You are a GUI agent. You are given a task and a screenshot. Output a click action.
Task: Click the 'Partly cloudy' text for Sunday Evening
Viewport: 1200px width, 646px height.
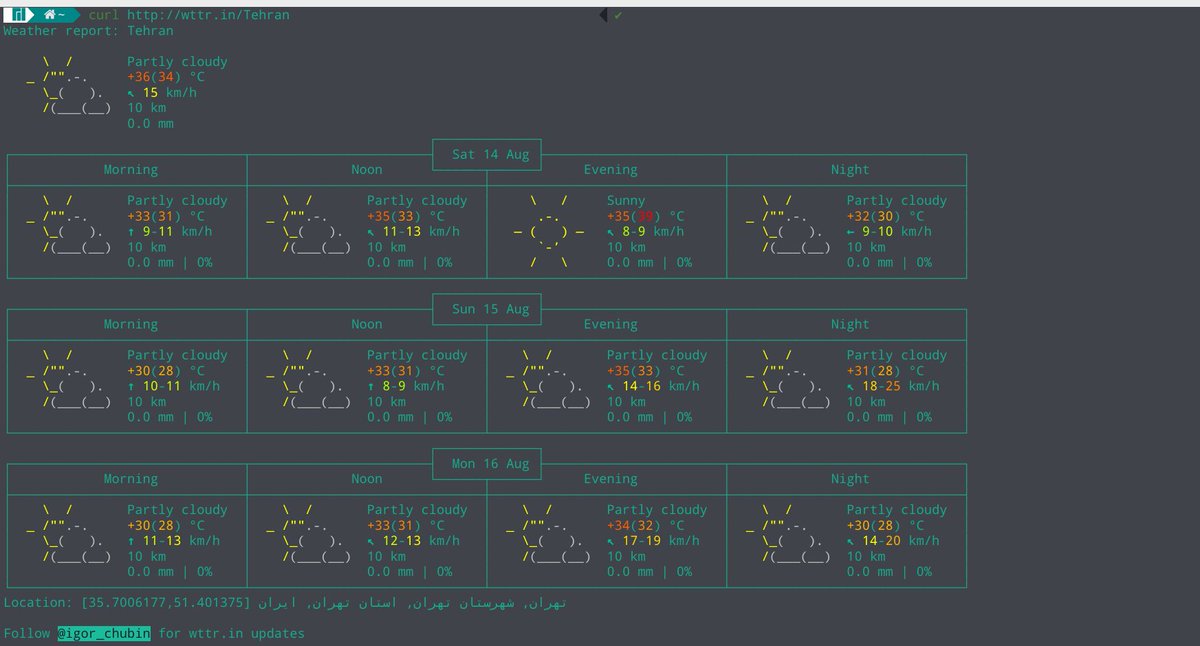click(x=657, y=355)
